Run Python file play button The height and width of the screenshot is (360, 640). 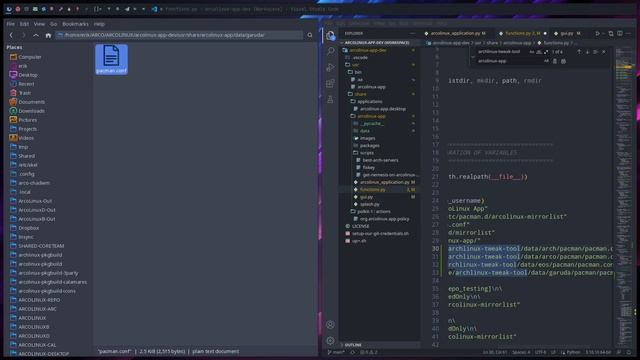tap(598, 33)
